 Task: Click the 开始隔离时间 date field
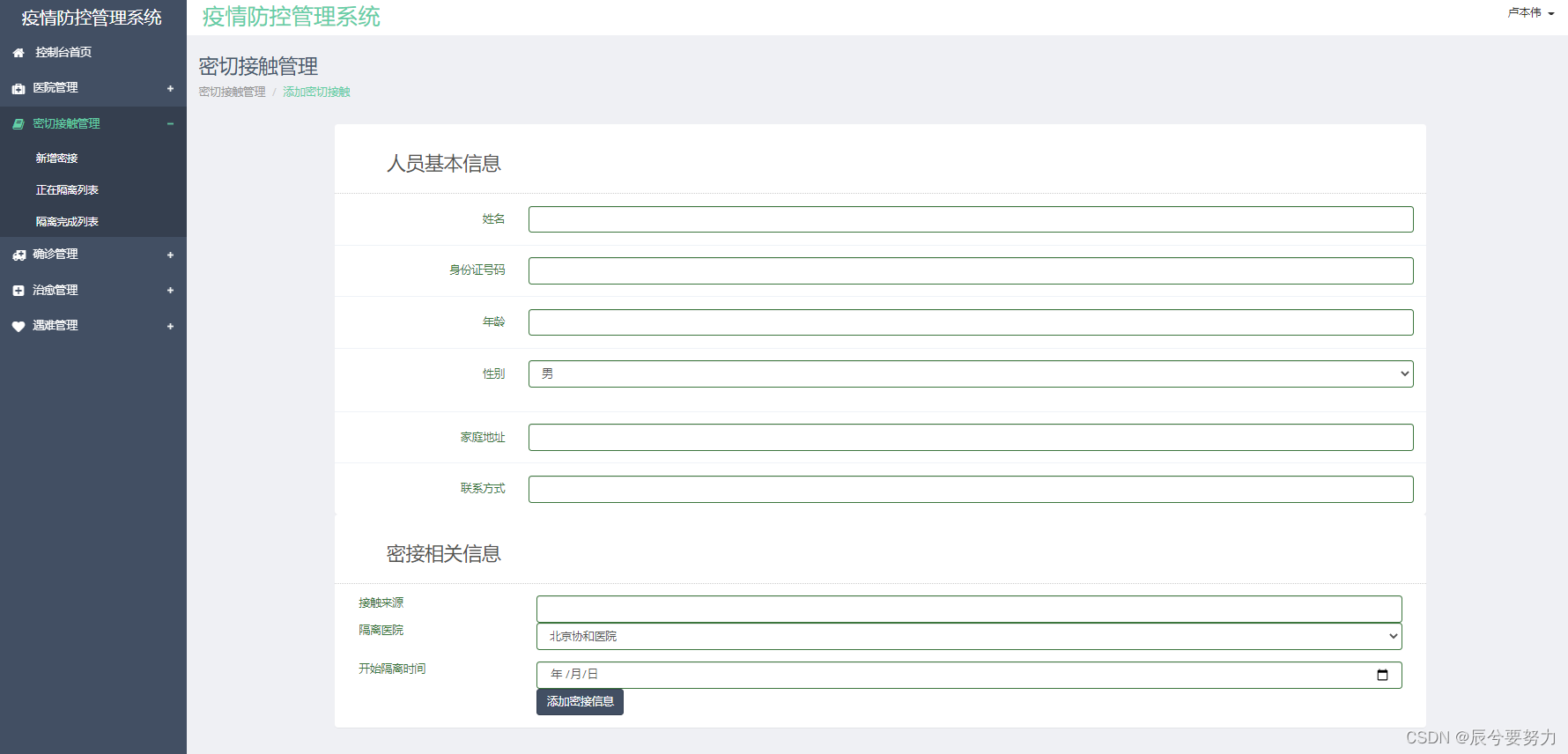coord(969,675)
